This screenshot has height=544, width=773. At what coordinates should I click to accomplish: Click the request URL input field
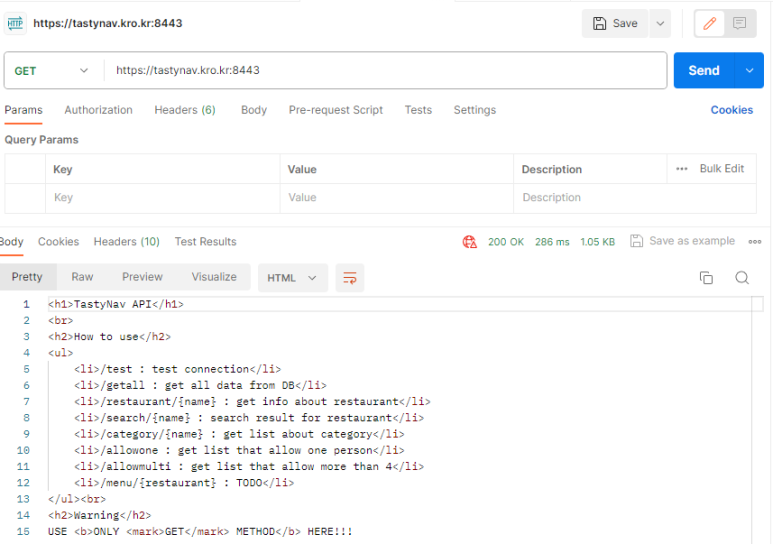[x=385, y=70]
